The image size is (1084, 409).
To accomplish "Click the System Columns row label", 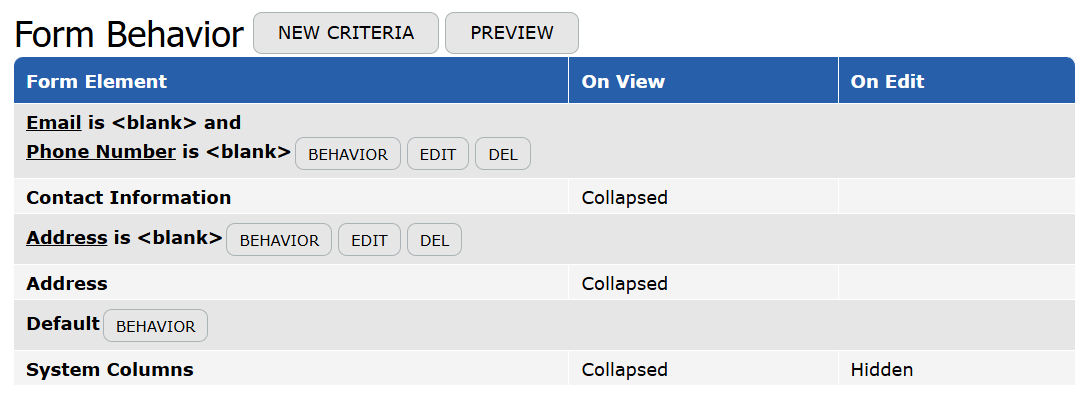I will (110, 370).
